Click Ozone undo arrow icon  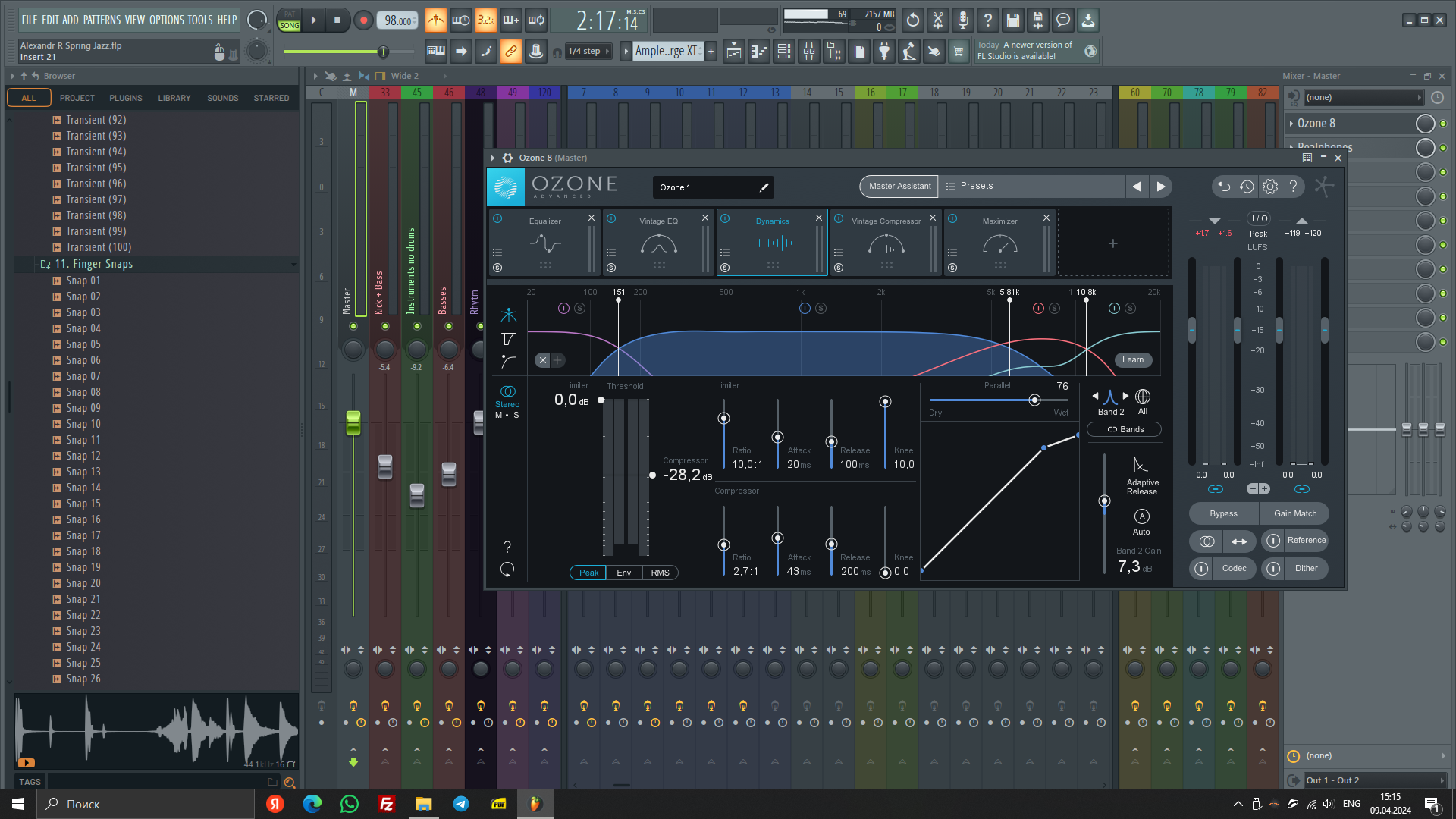pyautogui.click(x=1223, y=187)
